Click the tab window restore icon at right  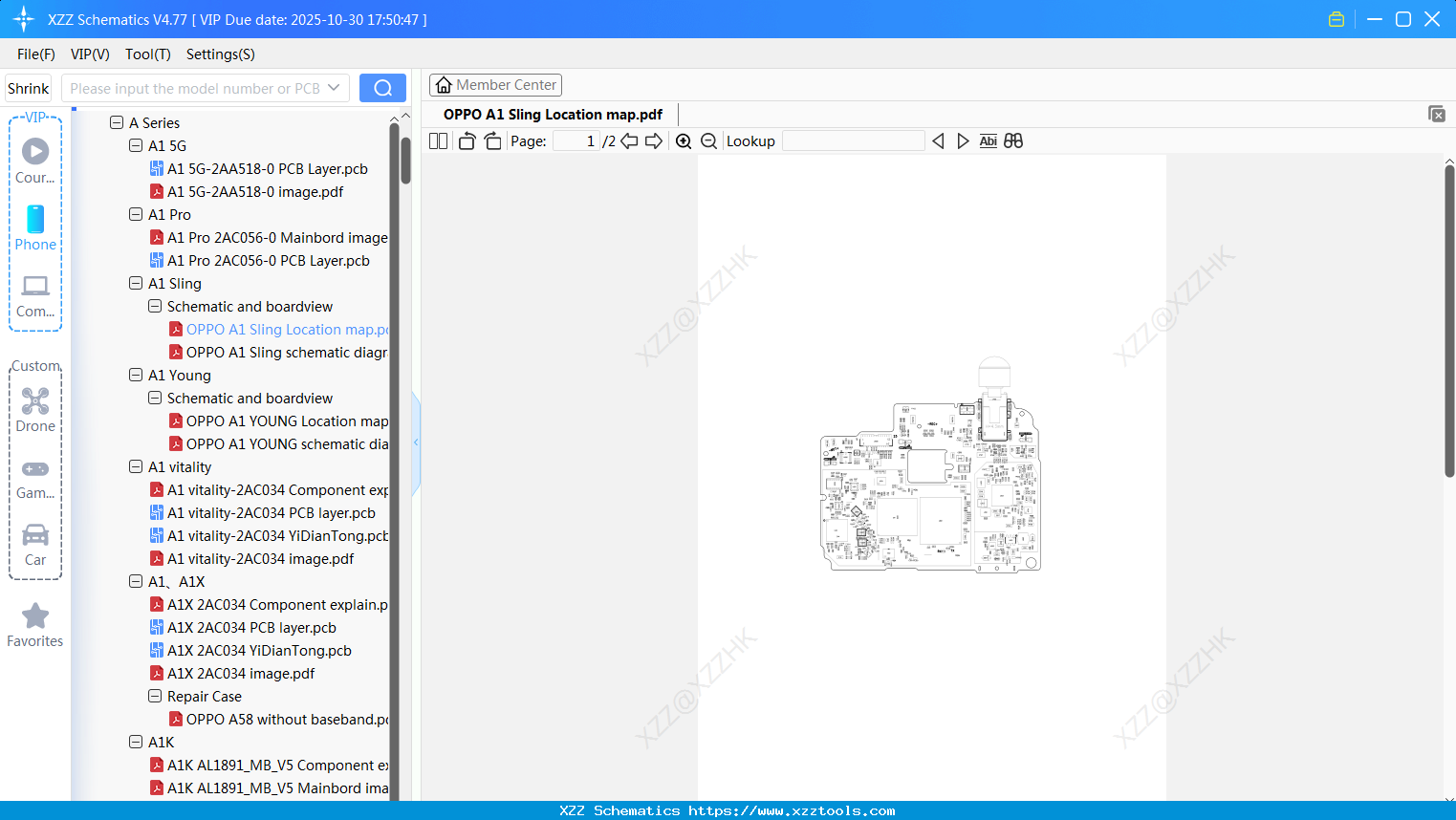tap(1436, 114)
